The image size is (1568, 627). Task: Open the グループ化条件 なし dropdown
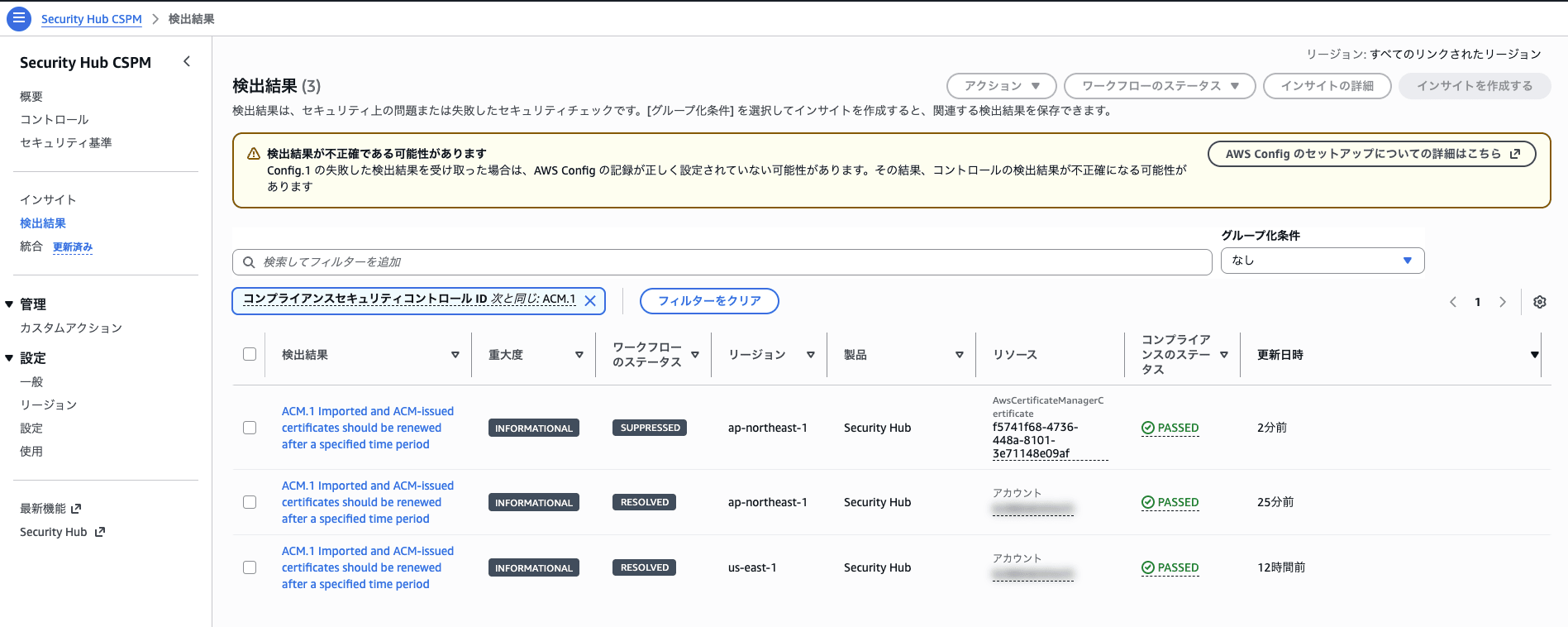tap(1323, 261)
